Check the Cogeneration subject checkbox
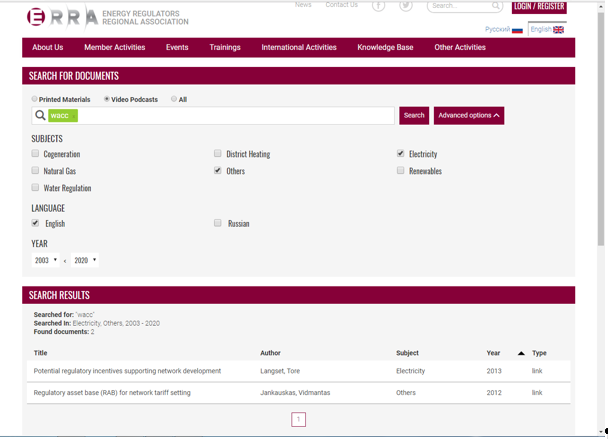Image resolution: width=608 pixels, height=441 pixels. coord(35,153)
